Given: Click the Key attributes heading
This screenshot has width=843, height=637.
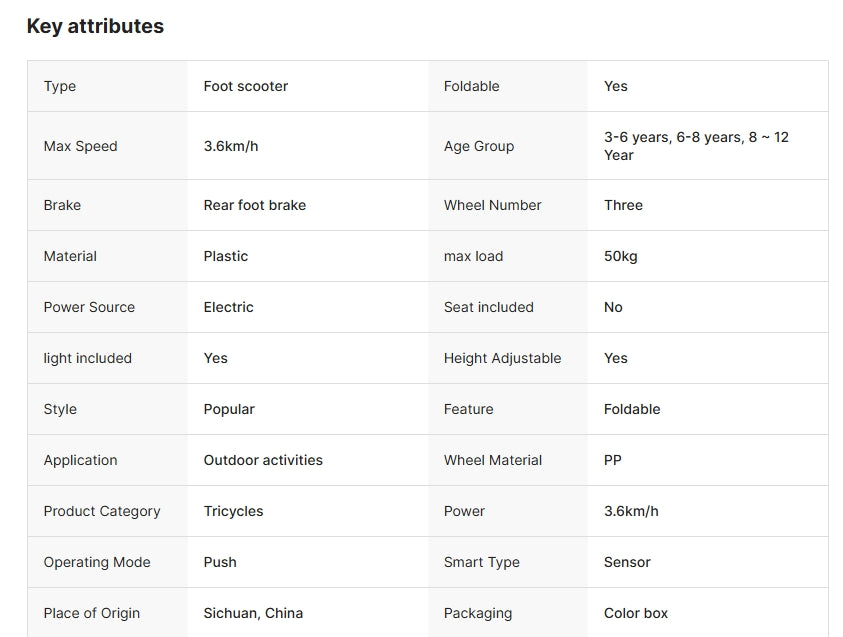Looking at the screenshot, I should 95,27.
